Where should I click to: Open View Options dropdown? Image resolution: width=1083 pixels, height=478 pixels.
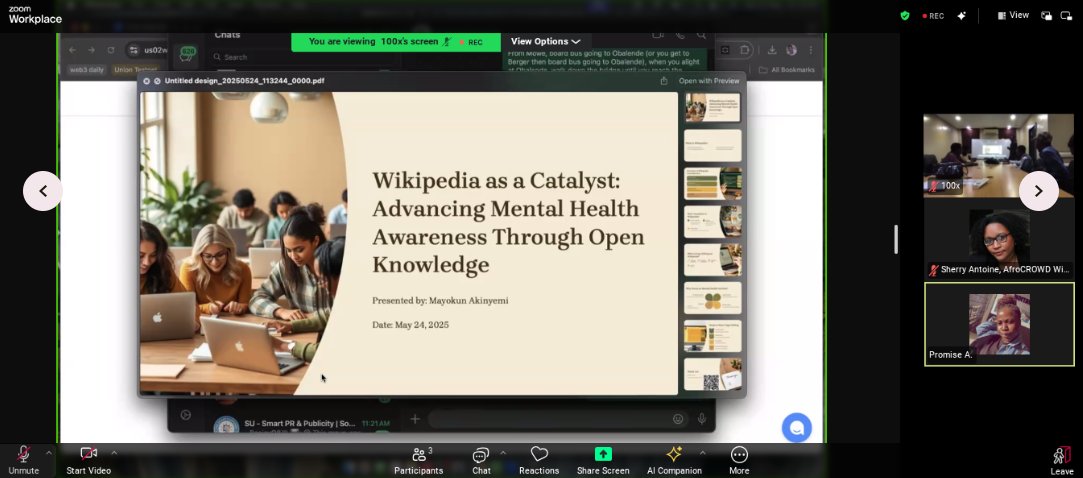click(x=545, y=41)
